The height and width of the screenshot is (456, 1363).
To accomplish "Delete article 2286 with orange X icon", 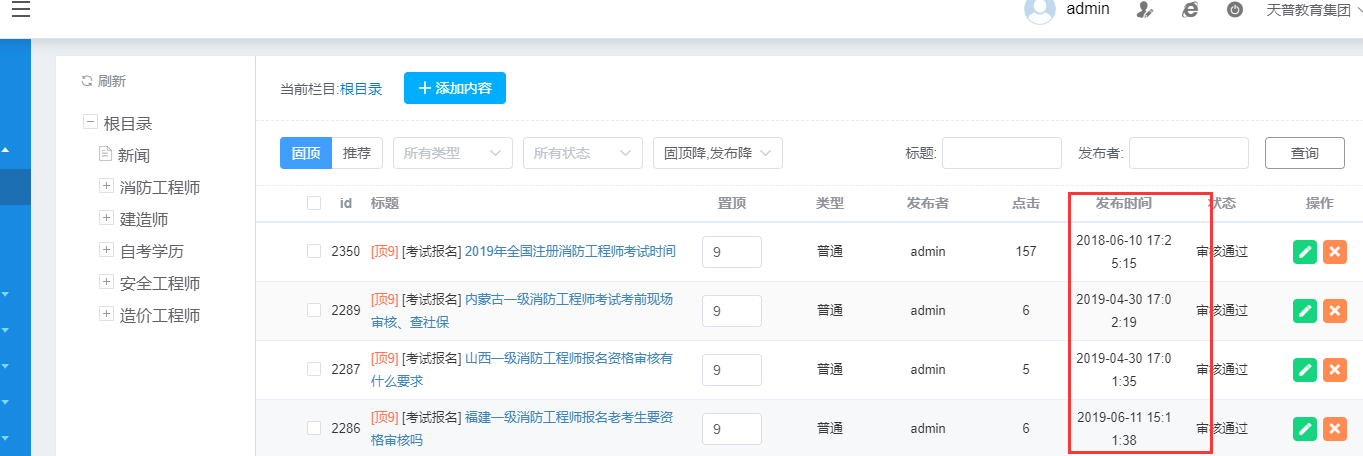I will tap(1334, 429).
